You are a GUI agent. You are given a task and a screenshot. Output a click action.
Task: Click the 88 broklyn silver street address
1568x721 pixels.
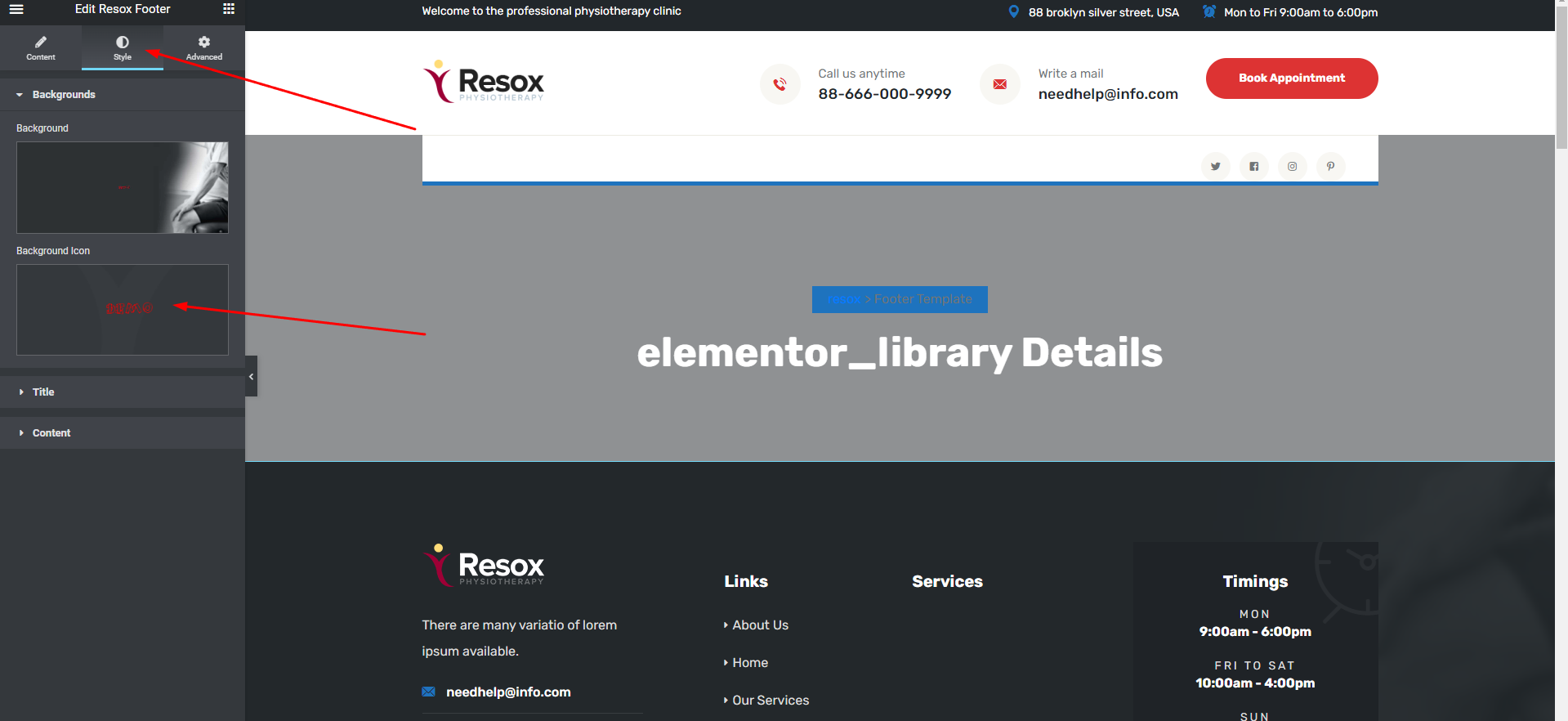coord(1104,12)
